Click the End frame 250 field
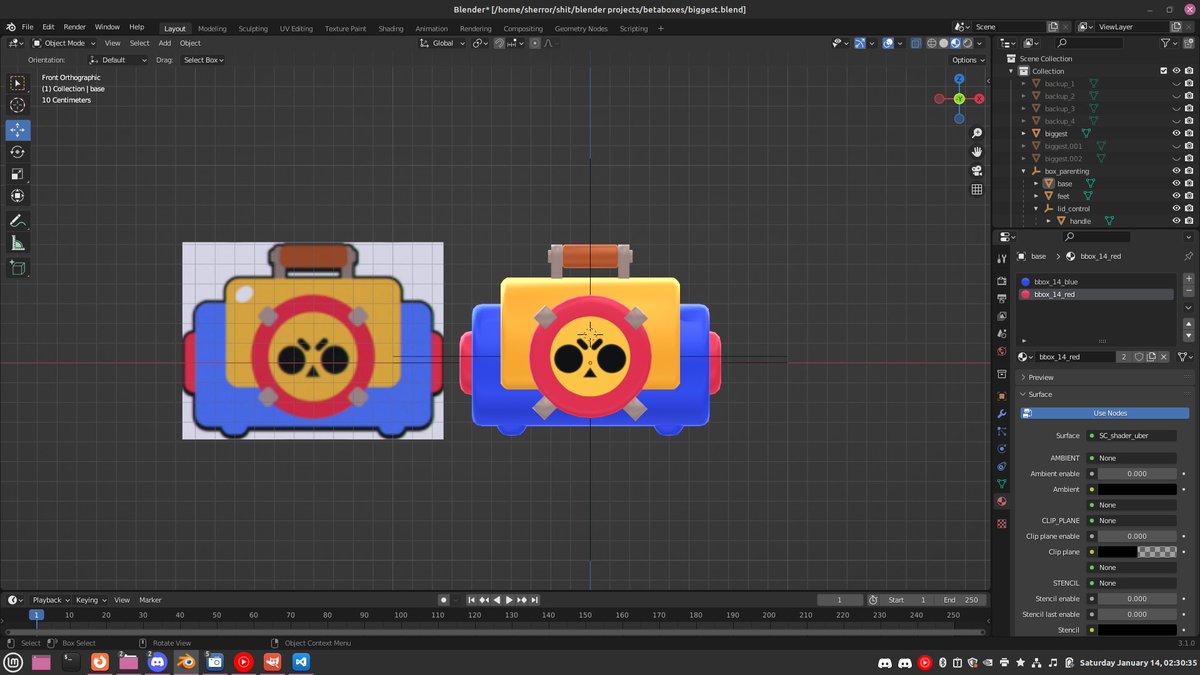The image size is (1200, 675). (x=962, y=600)
